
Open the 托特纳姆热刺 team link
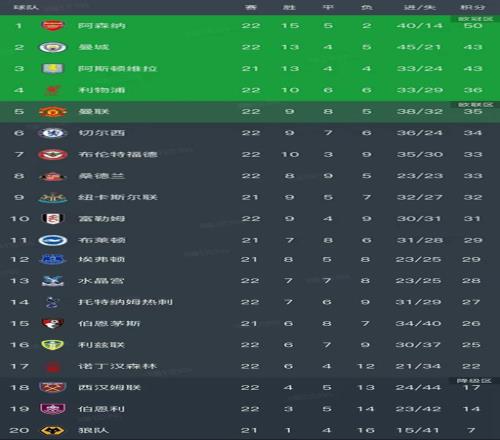[125, 302]
